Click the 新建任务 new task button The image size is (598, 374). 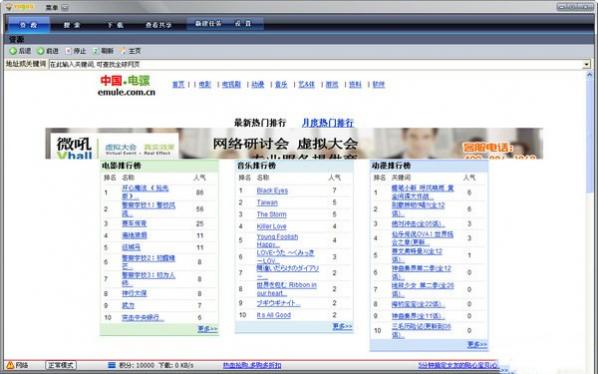[208, 23]
